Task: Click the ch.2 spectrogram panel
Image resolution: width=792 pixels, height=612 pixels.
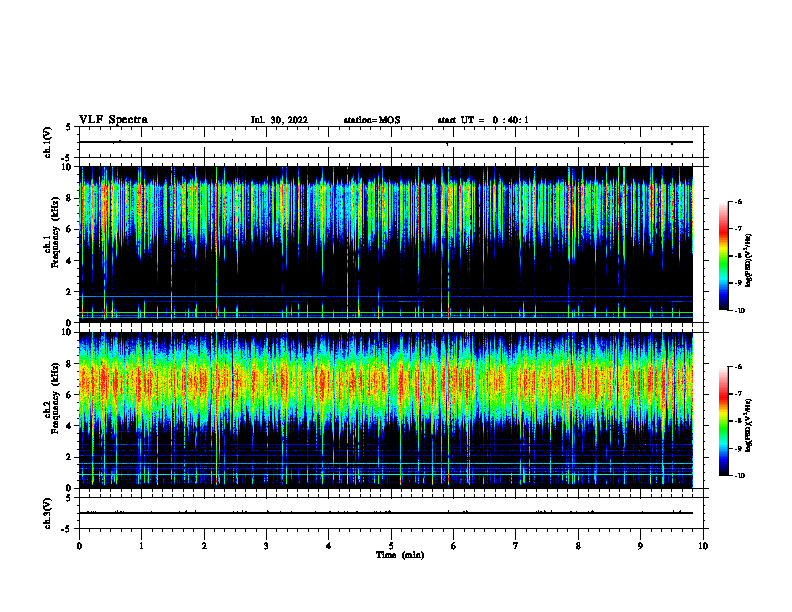Action: [x=386, y=410]
